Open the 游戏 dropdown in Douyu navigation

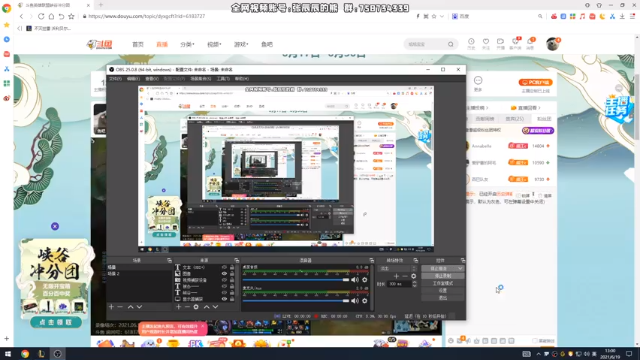click(x=241, y=44)
